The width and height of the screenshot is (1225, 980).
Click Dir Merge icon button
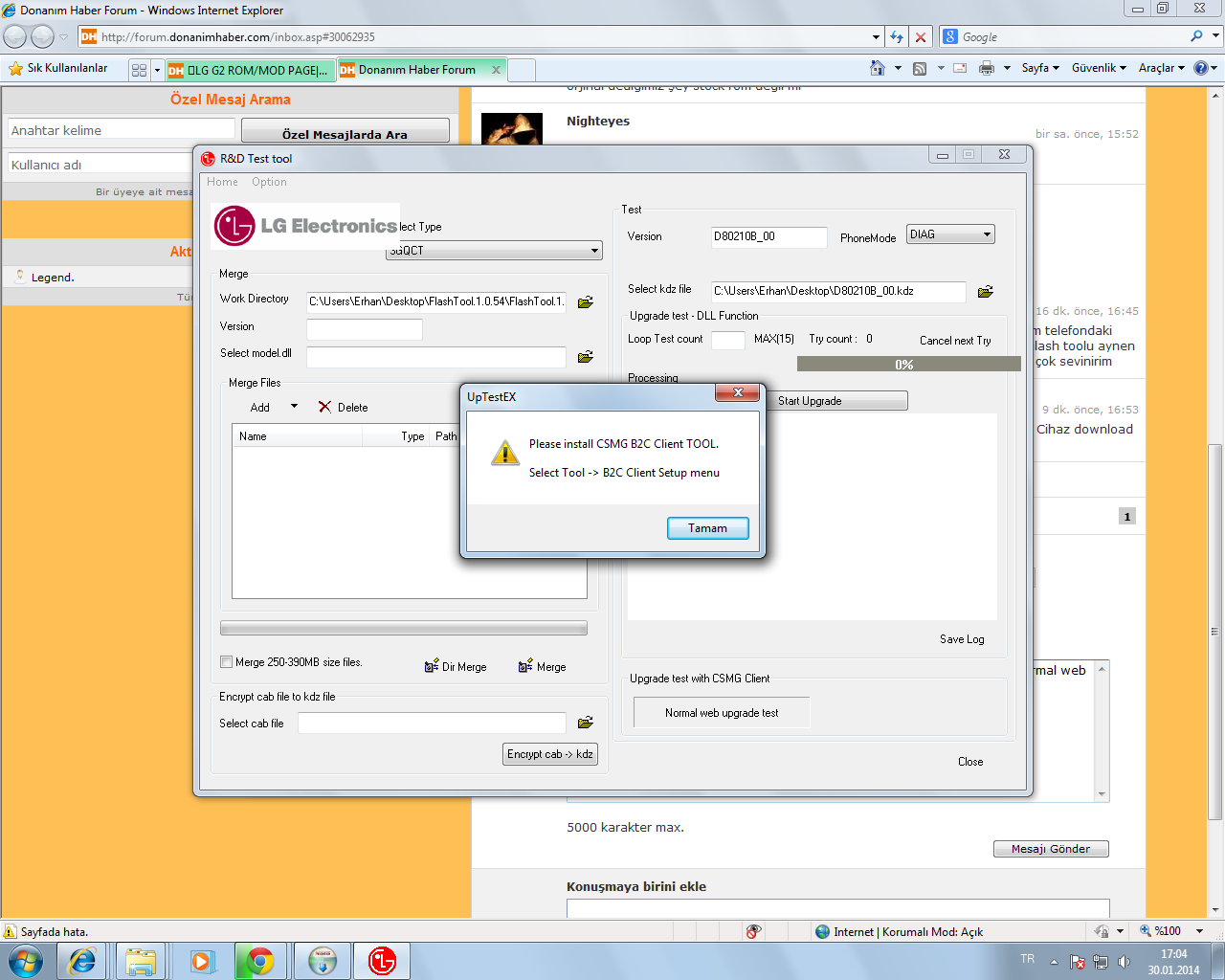pos(456,666)
